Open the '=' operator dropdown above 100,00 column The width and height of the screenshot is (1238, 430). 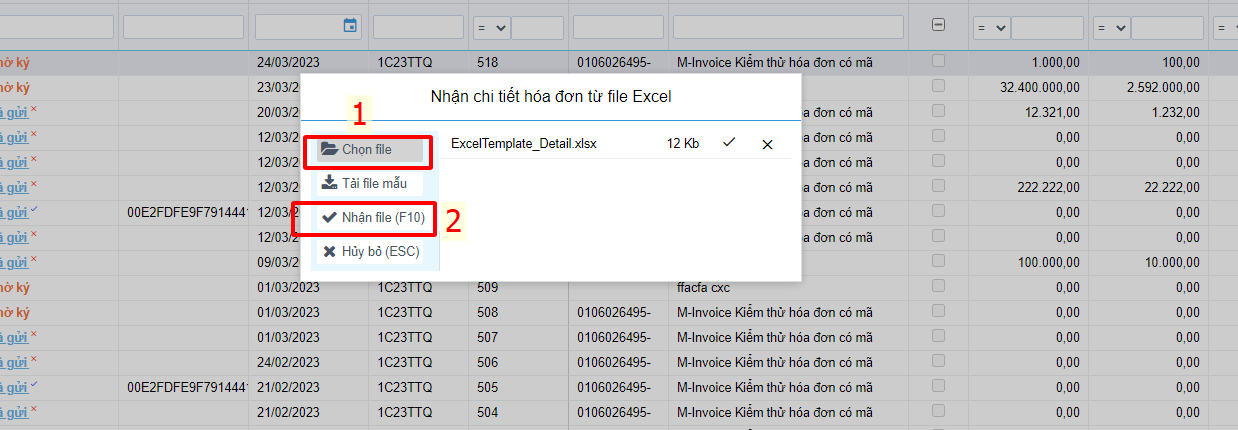(1112, 28)
